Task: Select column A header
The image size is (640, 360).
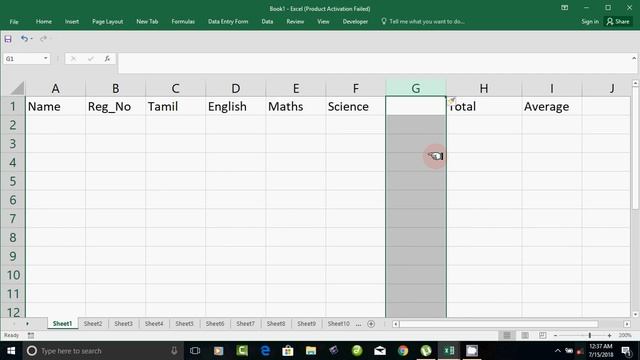Action: coord(56,88)
